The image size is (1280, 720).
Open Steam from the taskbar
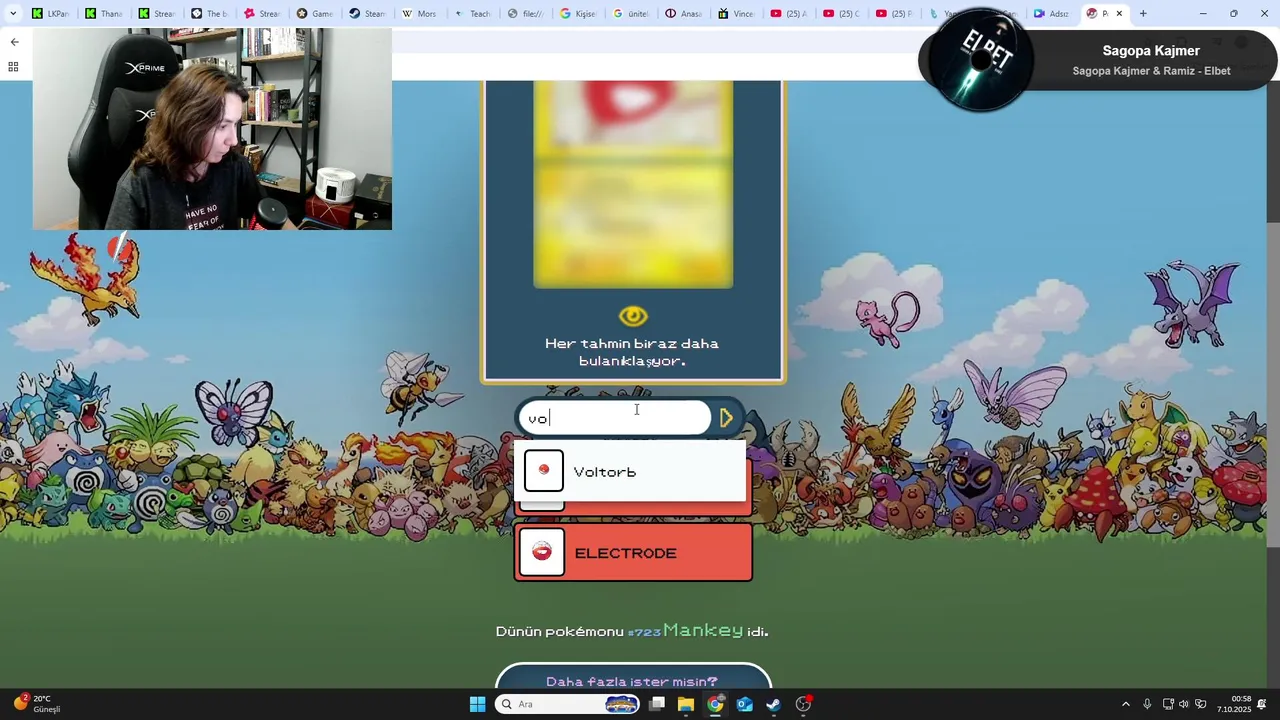pyautogui.click(x=773, y=704)
